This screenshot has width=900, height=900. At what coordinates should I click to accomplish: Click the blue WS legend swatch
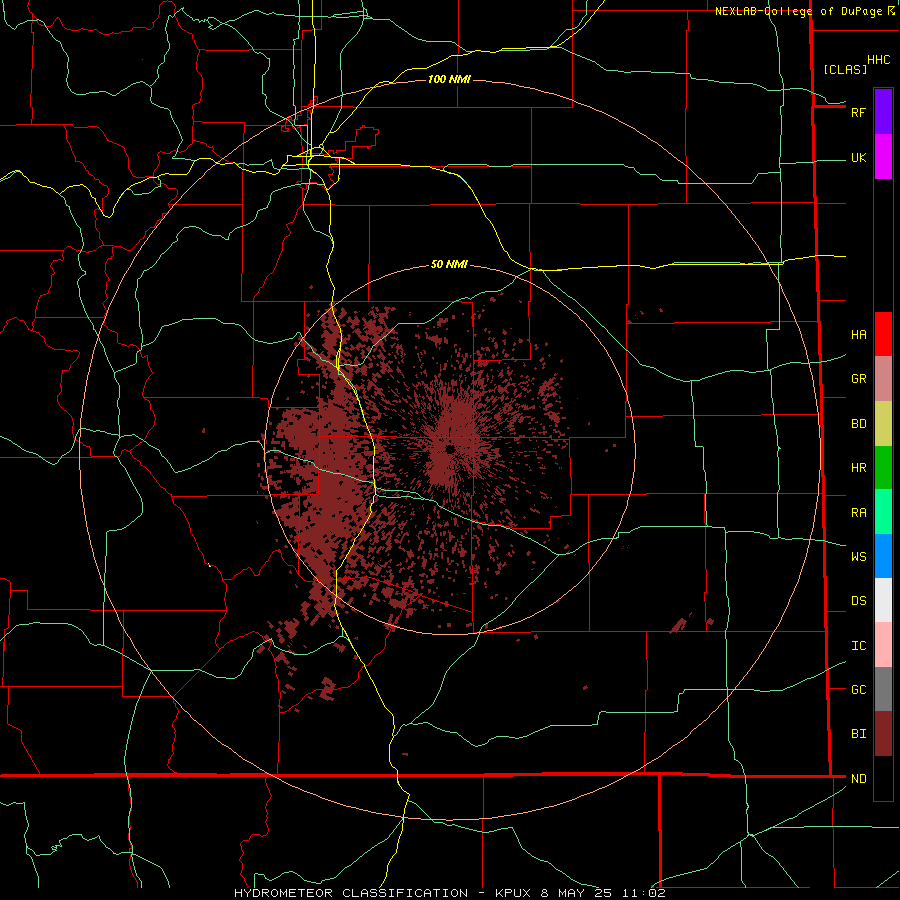(x=883, y=556)
